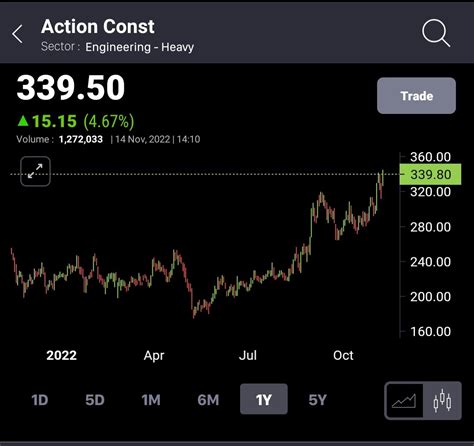Select the 1D timeframe

tap(40, 400)
